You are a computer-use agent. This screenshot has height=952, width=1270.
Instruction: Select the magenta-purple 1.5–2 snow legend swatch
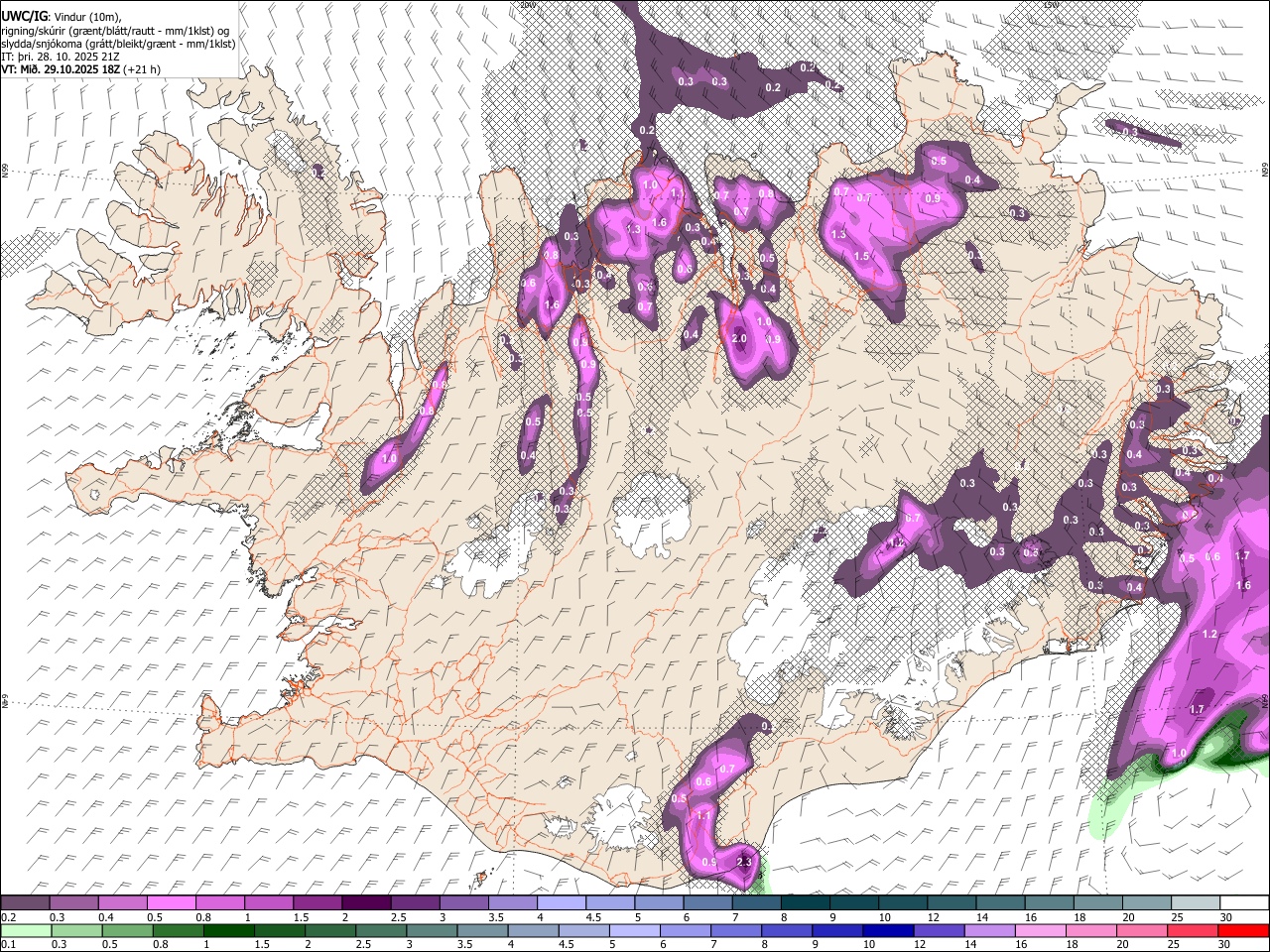click(318, 902)
